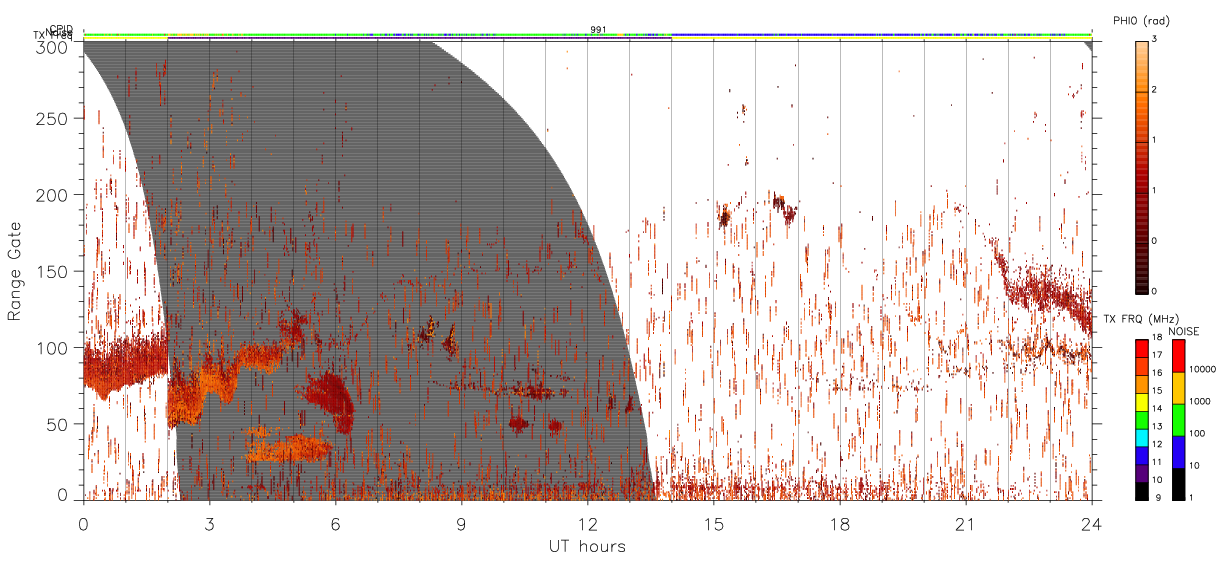This screenshot has width=1228, height=567.
Task: Click the green noise strip above the plot
Action: (x=587, y=34)
